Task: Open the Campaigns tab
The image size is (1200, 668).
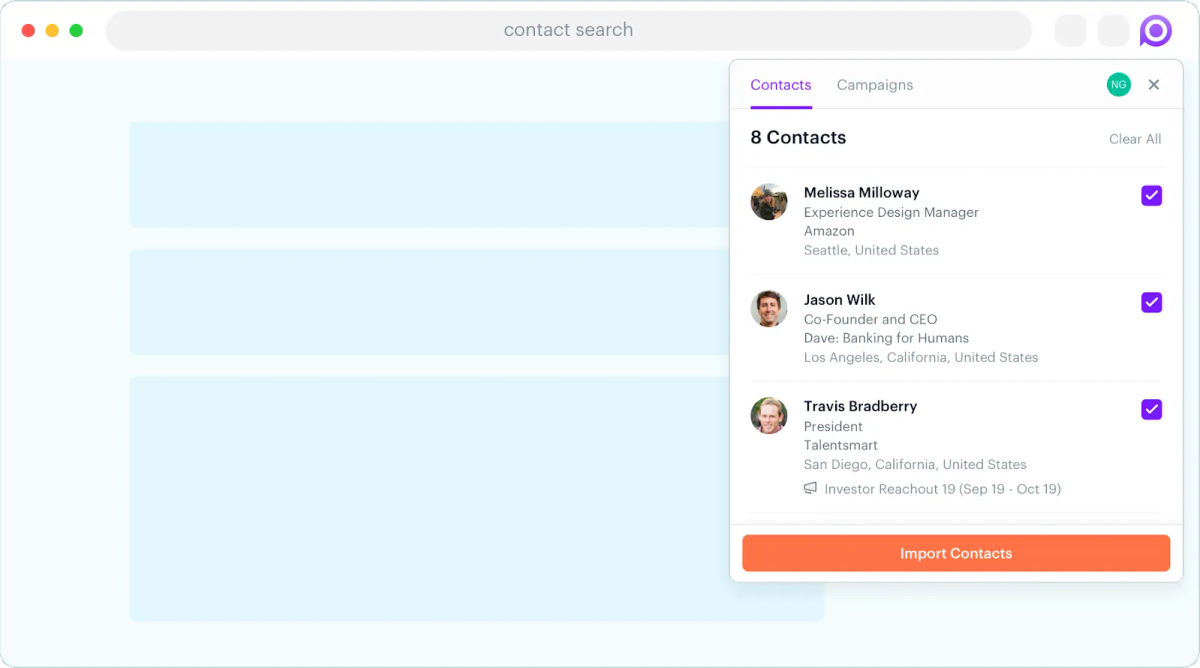Action: point(875,85)
